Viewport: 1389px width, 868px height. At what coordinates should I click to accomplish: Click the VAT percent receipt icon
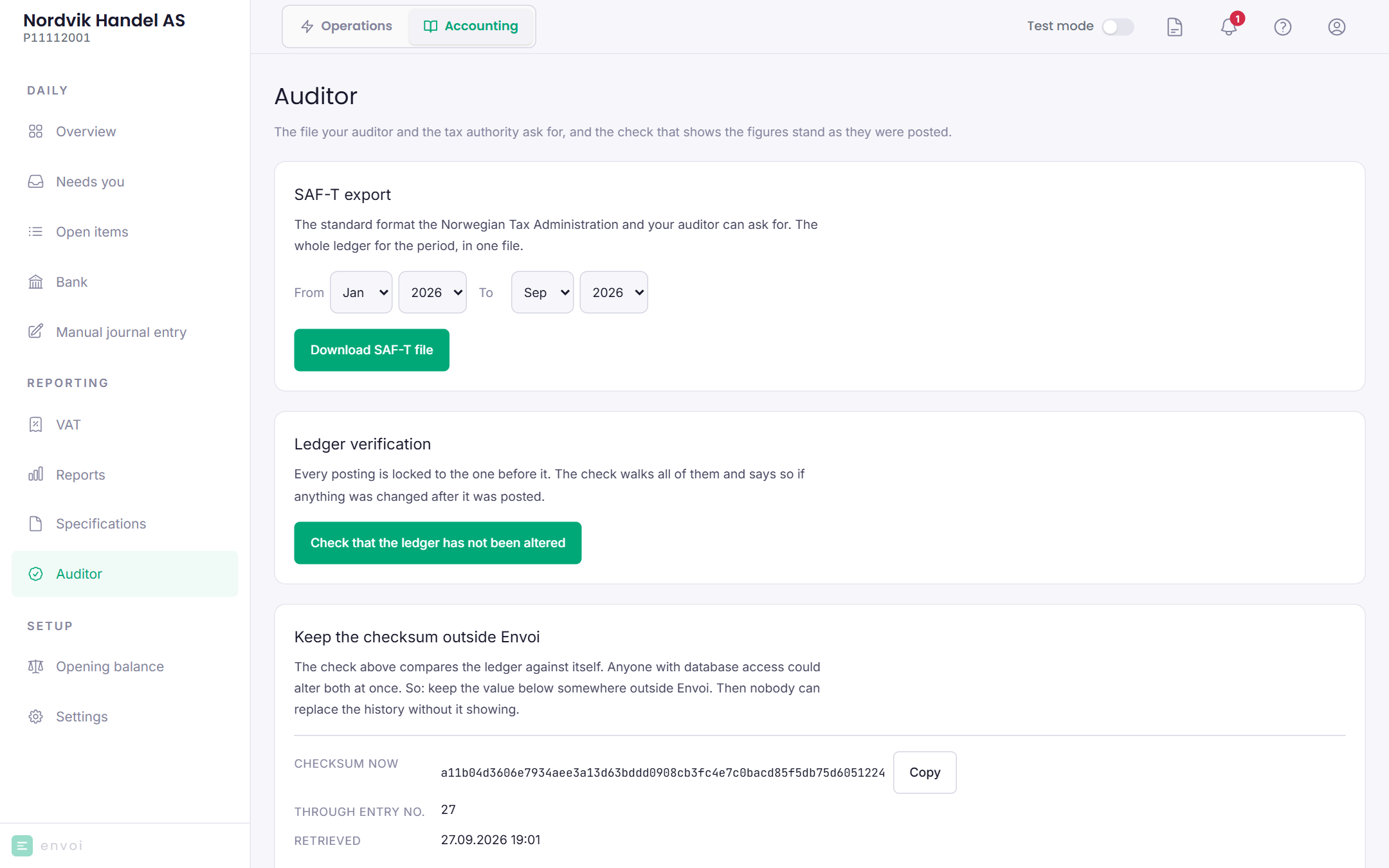(35, 424)
